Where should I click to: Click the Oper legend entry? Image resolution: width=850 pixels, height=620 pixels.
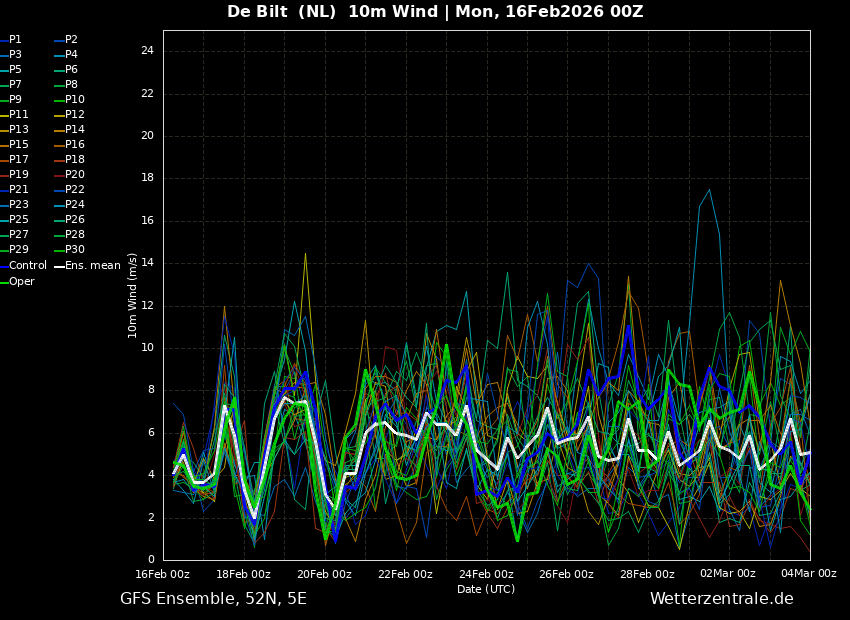(x=22, y=282)
